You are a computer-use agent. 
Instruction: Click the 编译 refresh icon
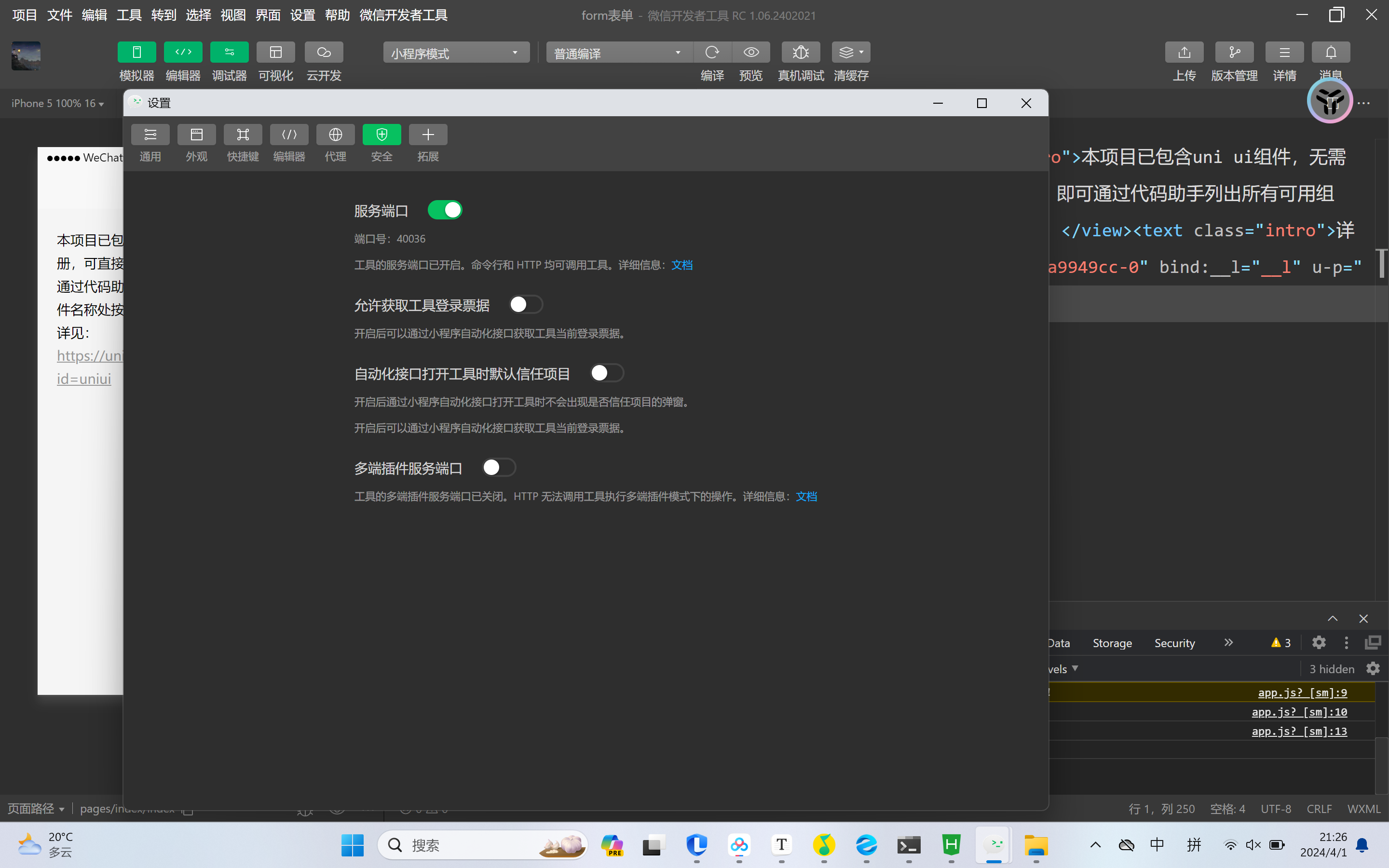pyautogui.click(x=712, y=53)
